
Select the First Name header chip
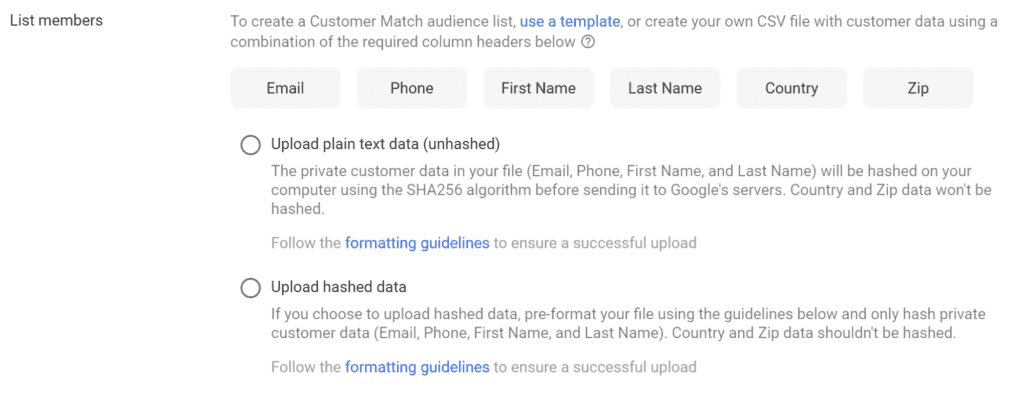(x=538, y=88)
